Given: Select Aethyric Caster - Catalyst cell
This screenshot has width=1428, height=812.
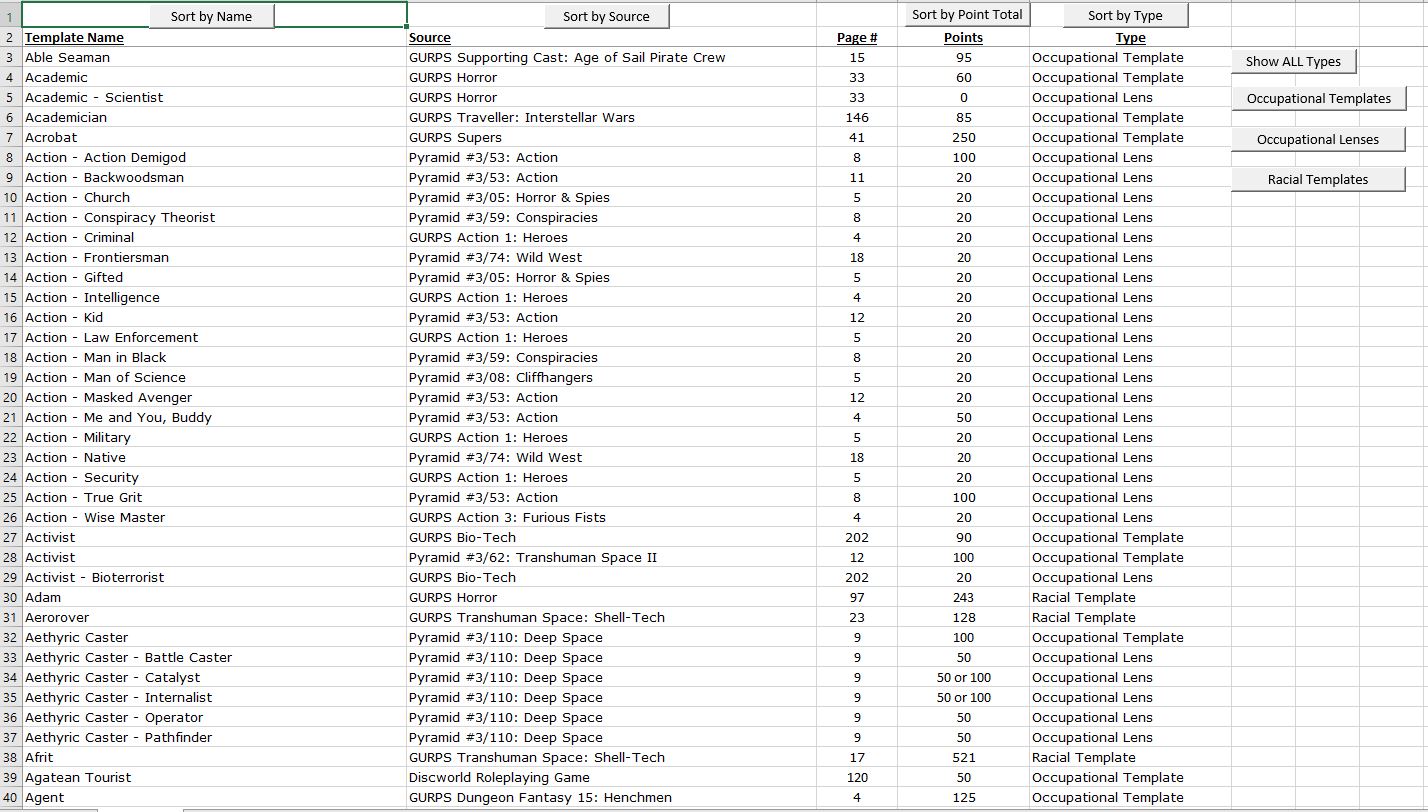Looking at the screenshot, I should 214,677.
